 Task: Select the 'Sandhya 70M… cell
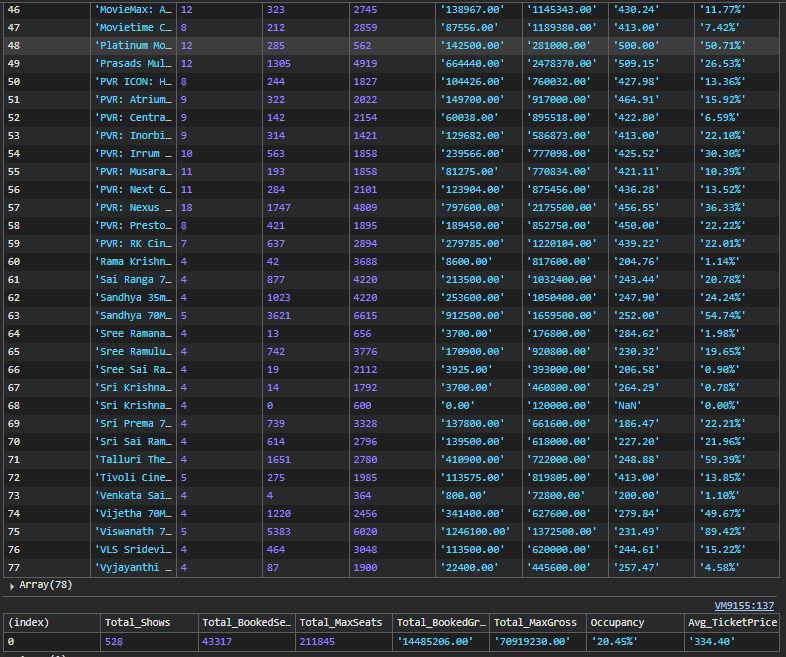click(x=133, y=316)
